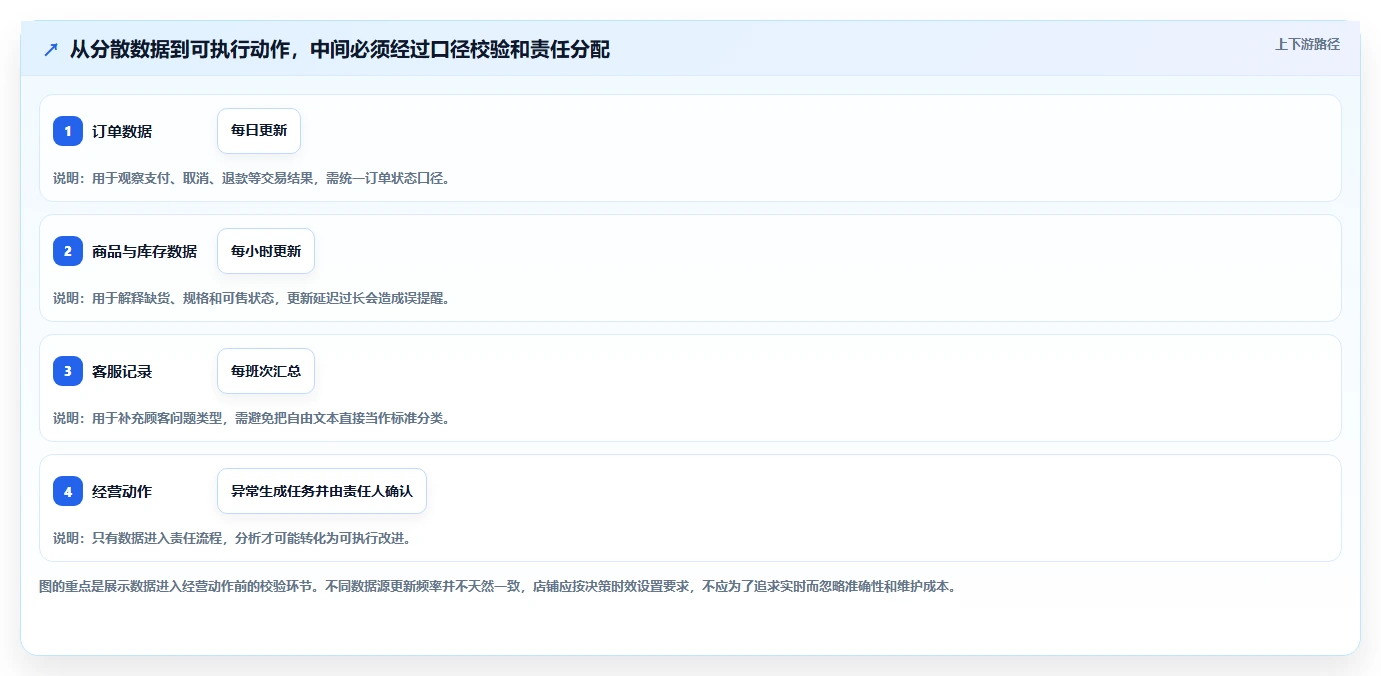
Task: Click the 每班次汇总 tag
Action: click(x=266, y=371)
